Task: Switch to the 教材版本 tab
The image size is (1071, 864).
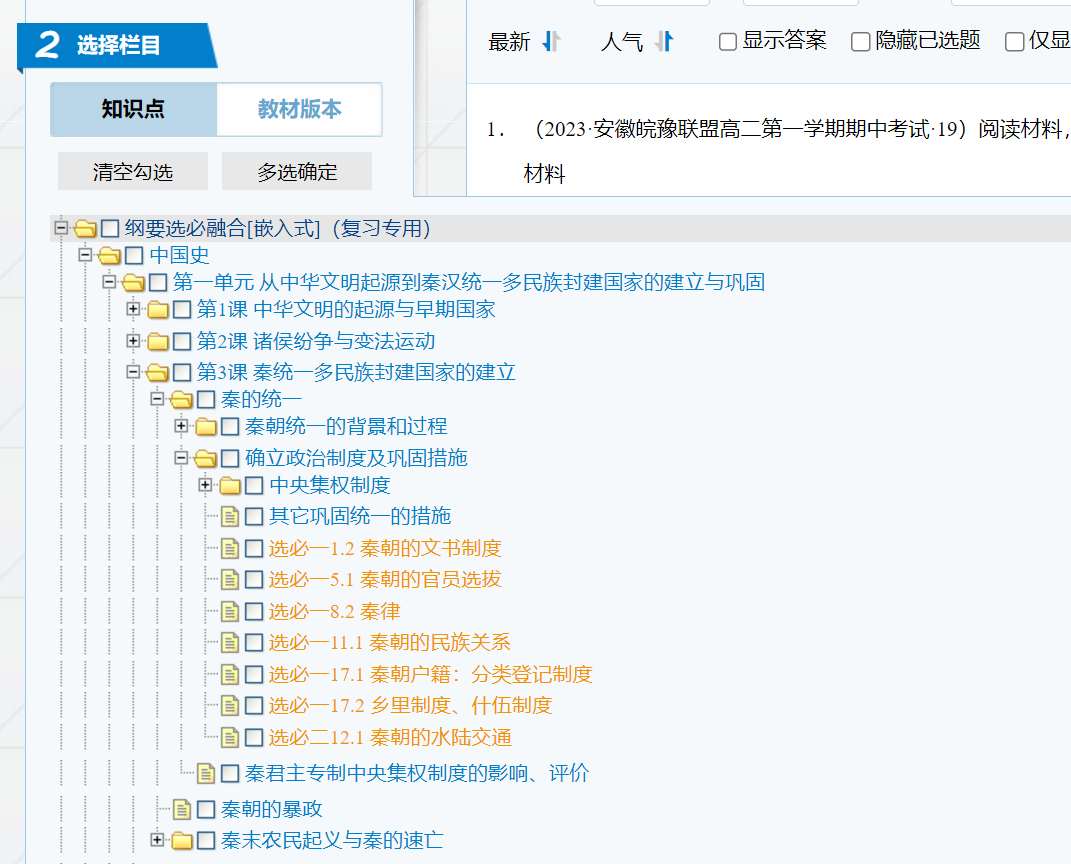Action: click(x=299, y=109)
